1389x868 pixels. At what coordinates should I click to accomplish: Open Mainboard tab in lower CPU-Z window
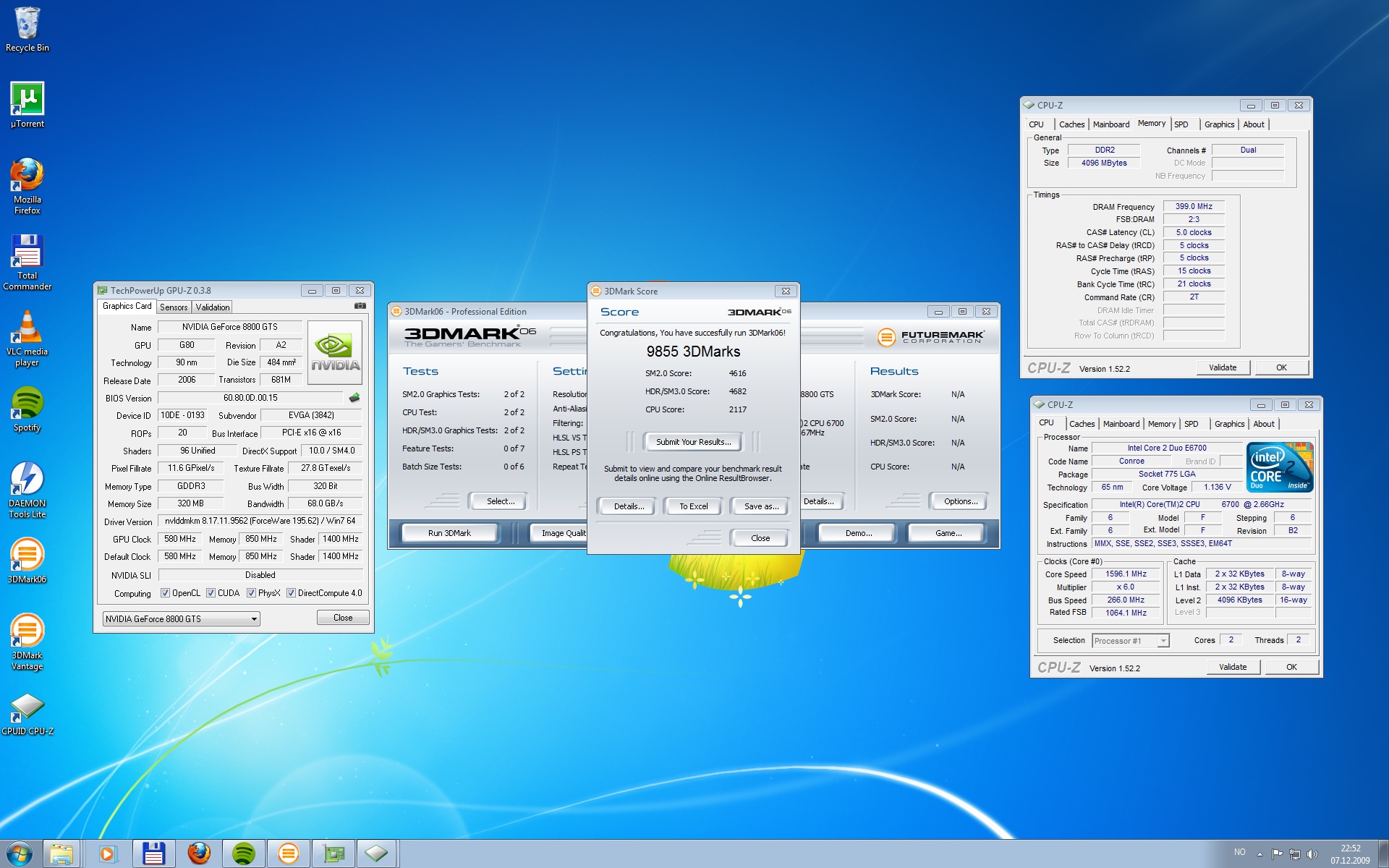click(1121, 424)
